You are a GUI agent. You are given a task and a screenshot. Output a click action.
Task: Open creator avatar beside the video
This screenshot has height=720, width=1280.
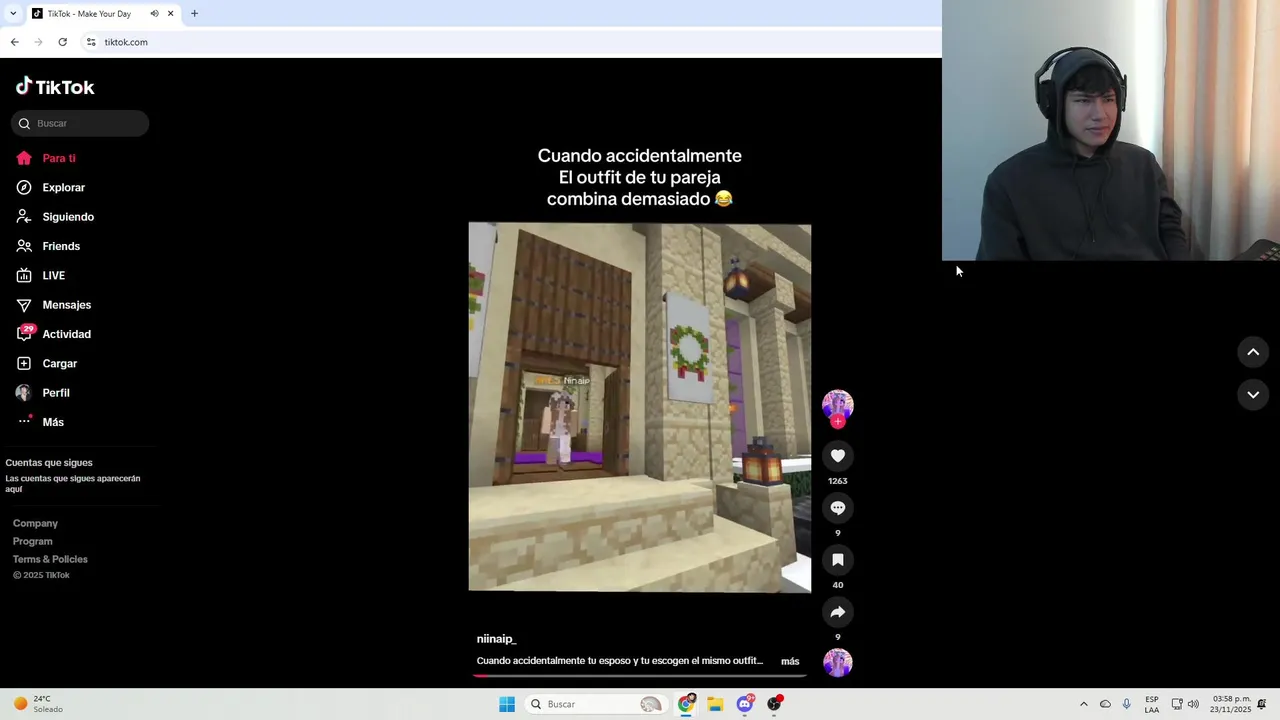[838, 404]
